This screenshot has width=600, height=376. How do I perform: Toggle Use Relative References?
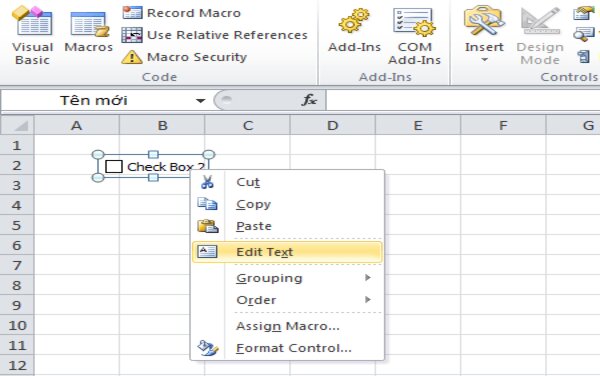click(215, 35)
